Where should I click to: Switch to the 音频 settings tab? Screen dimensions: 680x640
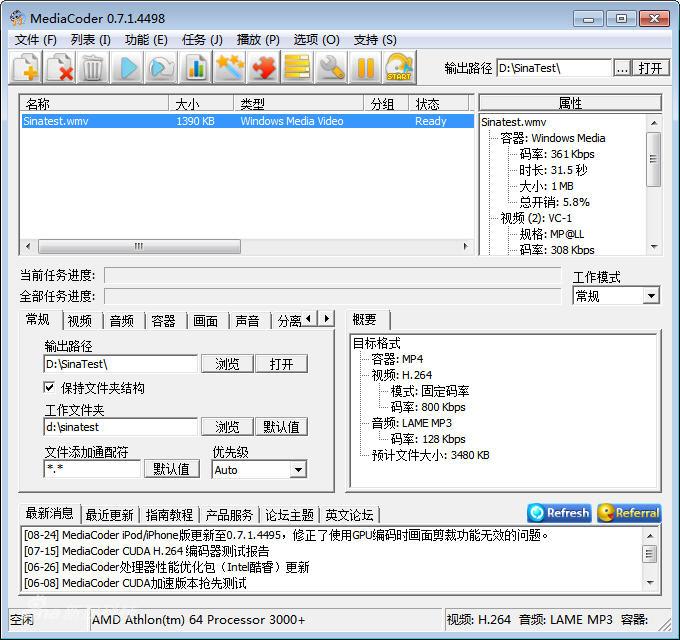point(122,321)
